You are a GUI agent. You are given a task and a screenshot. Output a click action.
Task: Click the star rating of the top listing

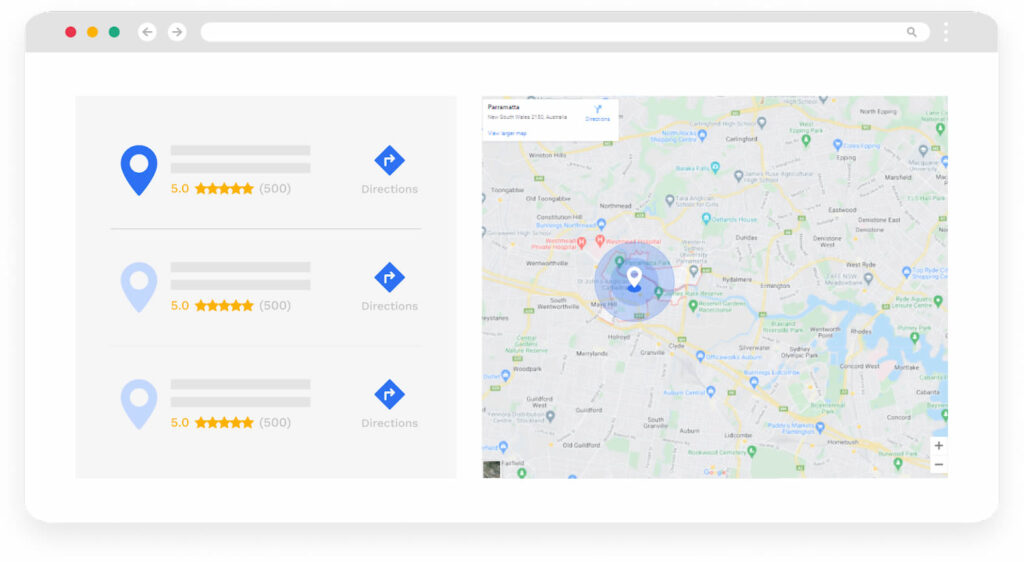click(x=224, y=189)
